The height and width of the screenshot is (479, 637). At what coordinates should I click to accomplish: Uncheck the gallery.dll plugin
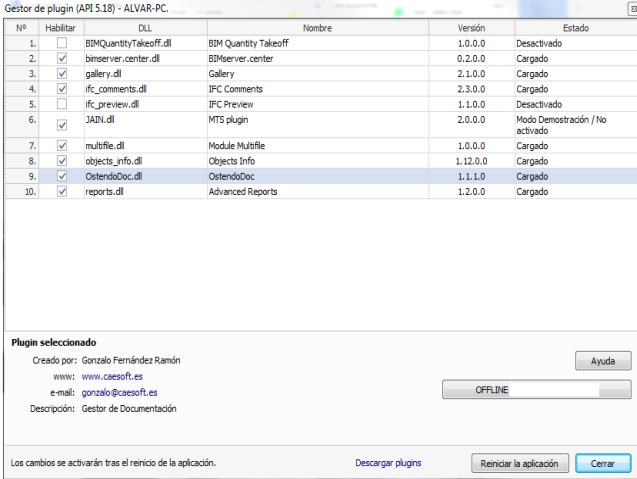(x=62, y=74)
